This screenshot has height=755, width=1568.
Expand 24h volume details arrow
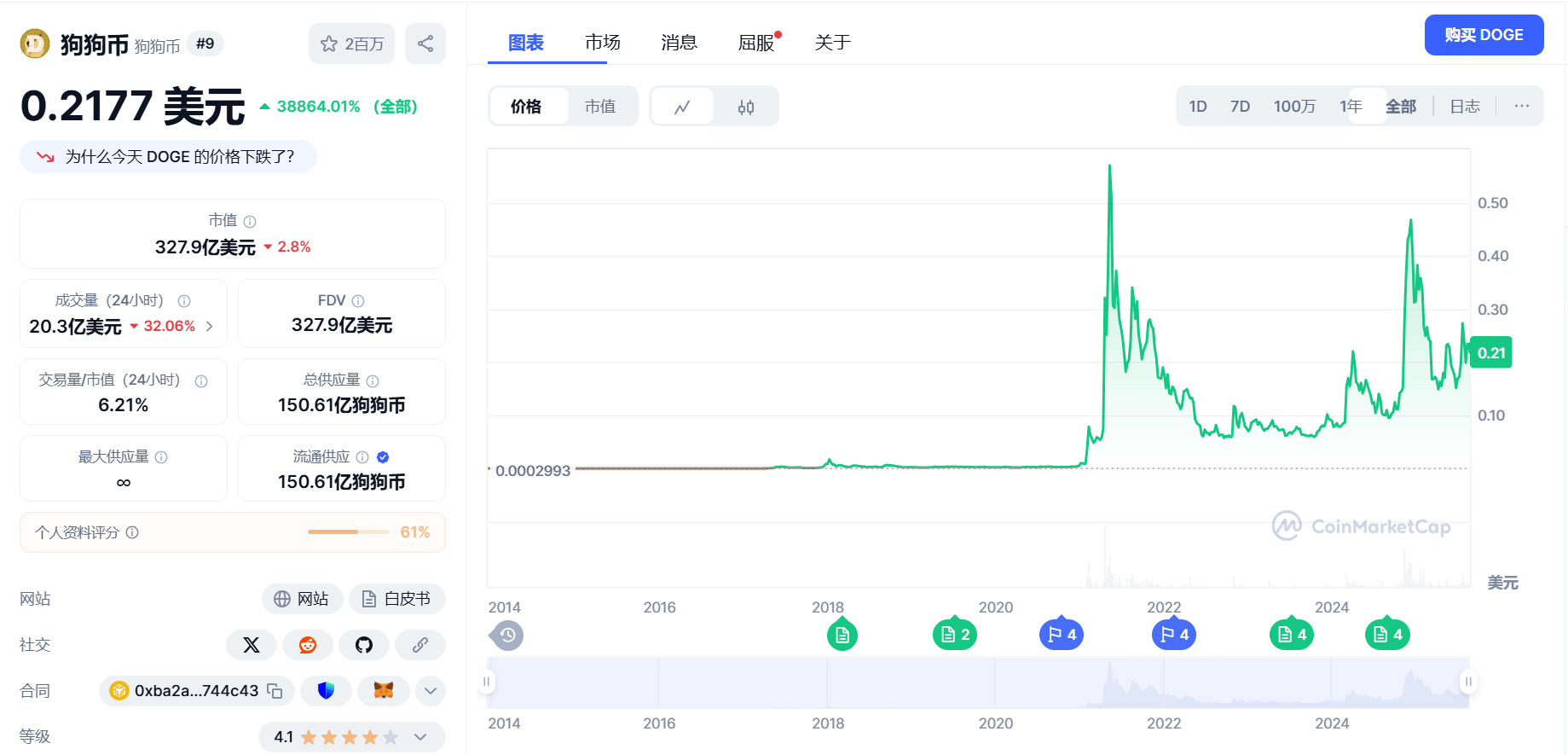pos(210,326)
